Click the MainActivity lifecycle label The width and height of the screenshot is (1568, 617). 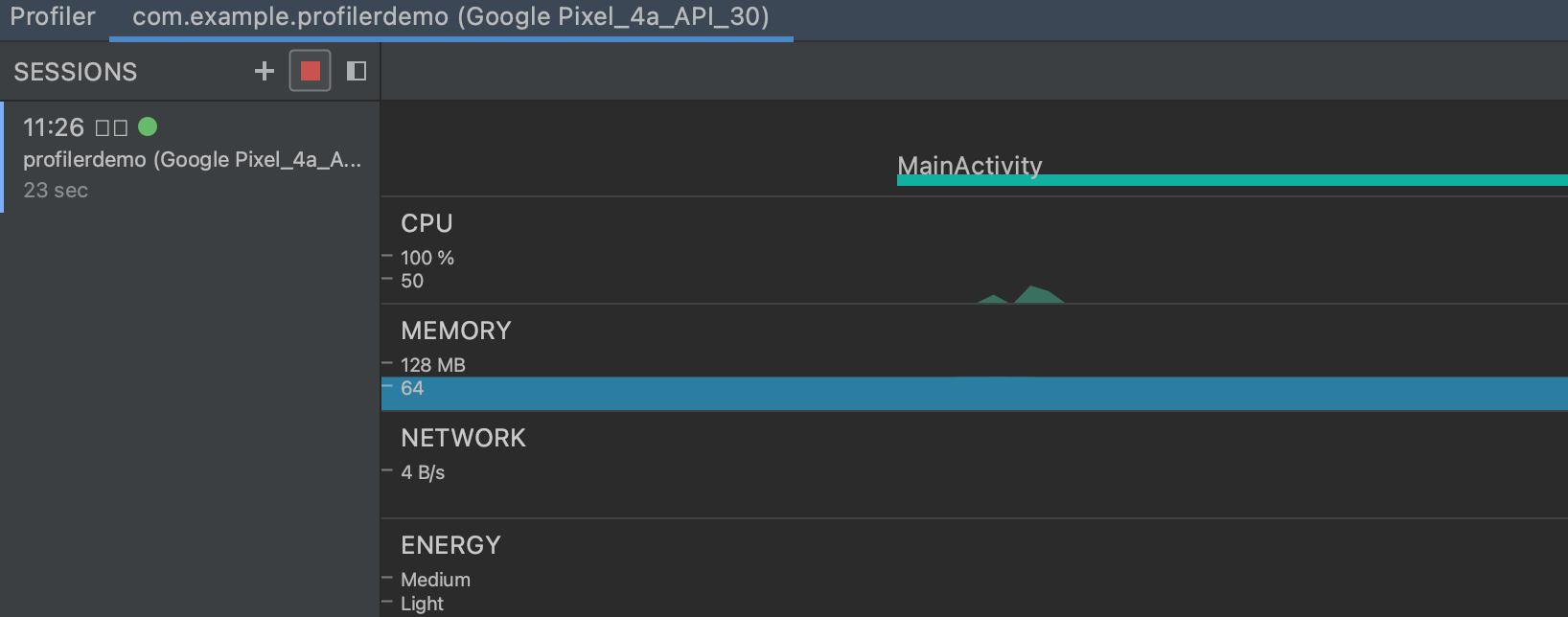tap(969, 166)
